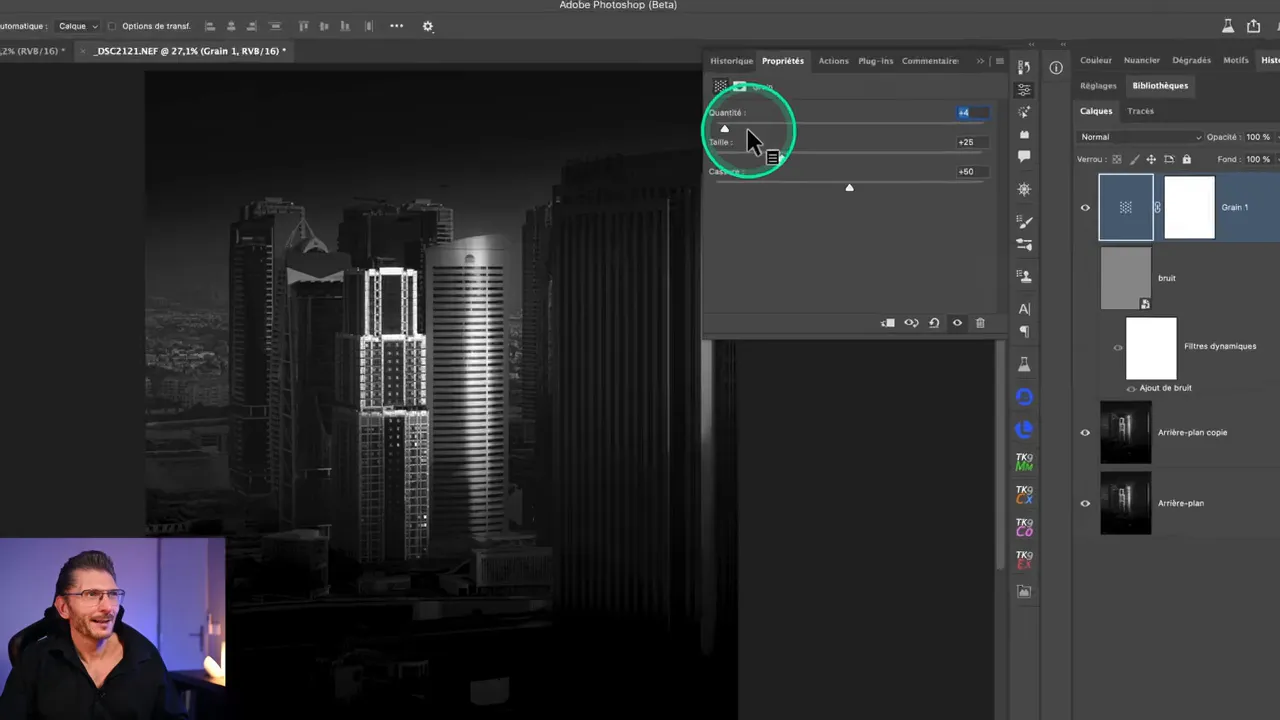This screenshot has width=1280, height=720.
Task: Click the reset adjustment arrow icon
Action: [934, 323]
